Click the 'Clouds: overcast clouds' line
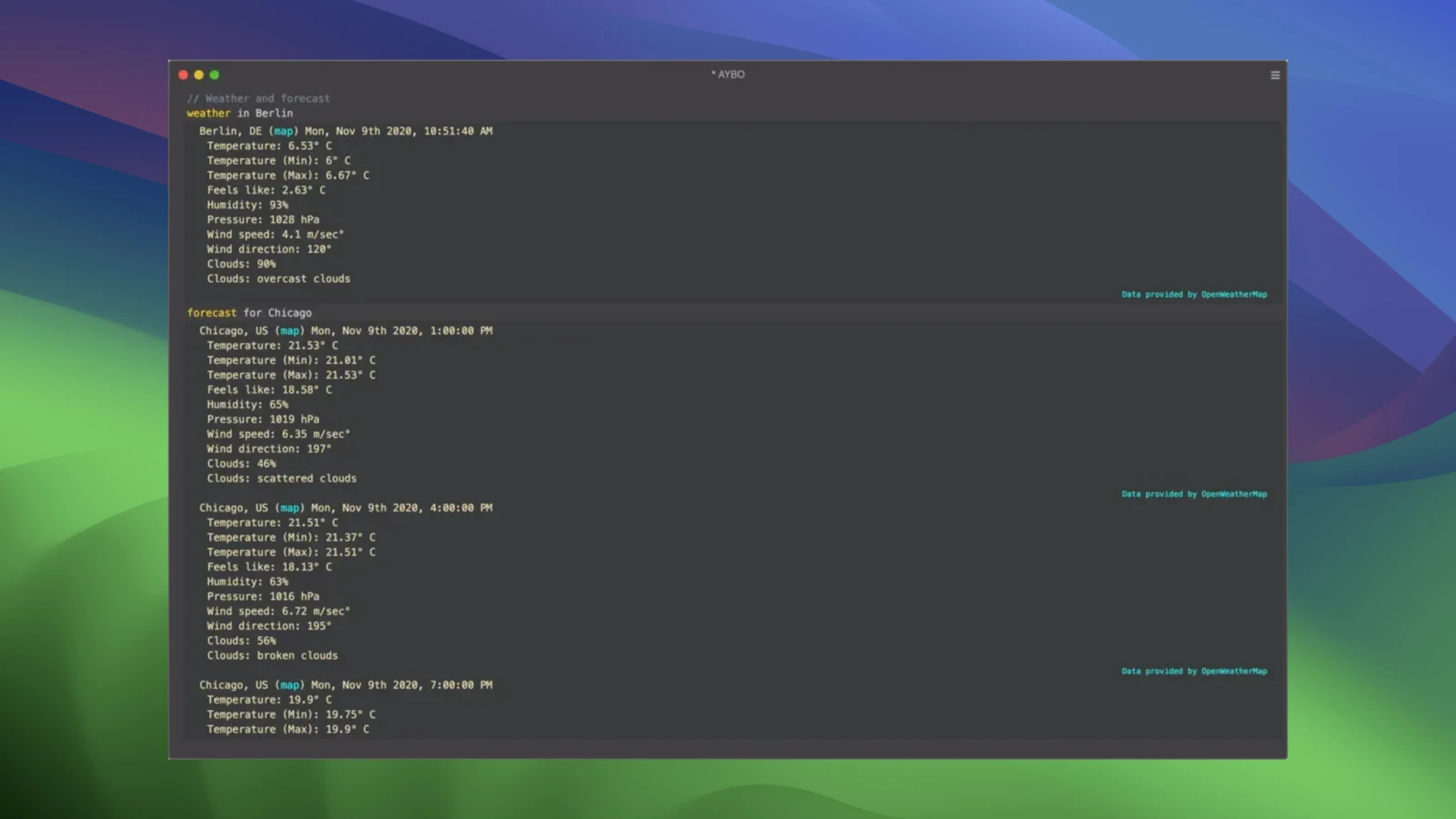 (x=278, y=279)
